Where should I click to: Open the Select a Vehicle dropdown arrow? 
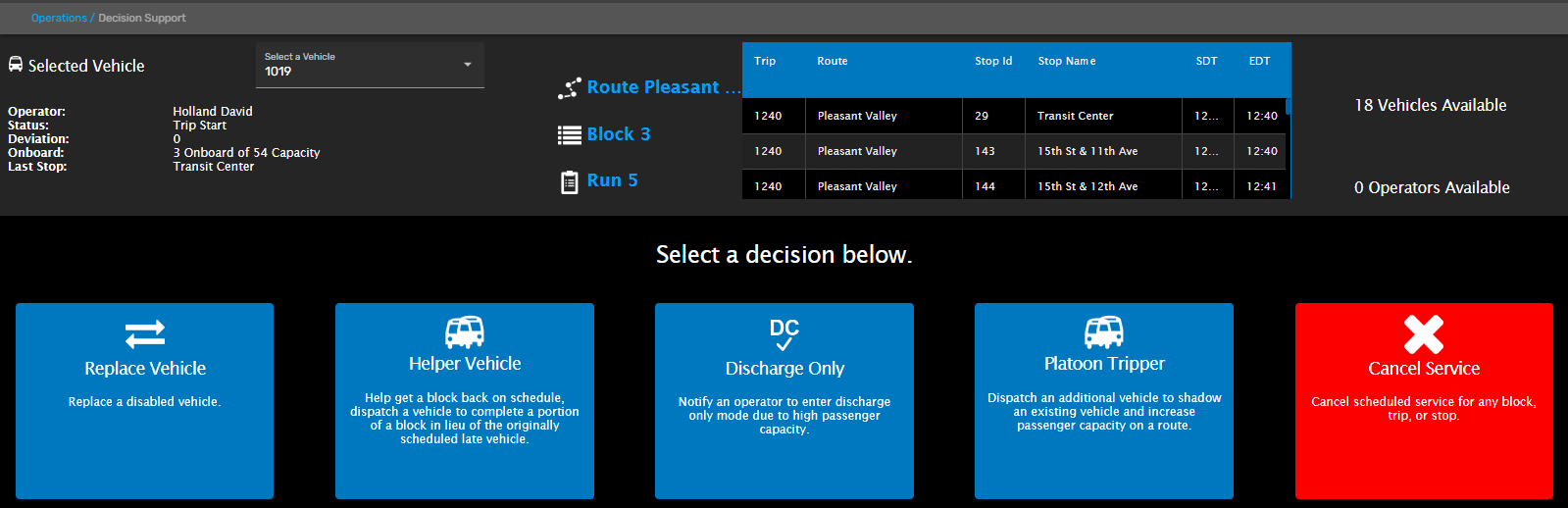click(468, 65)
